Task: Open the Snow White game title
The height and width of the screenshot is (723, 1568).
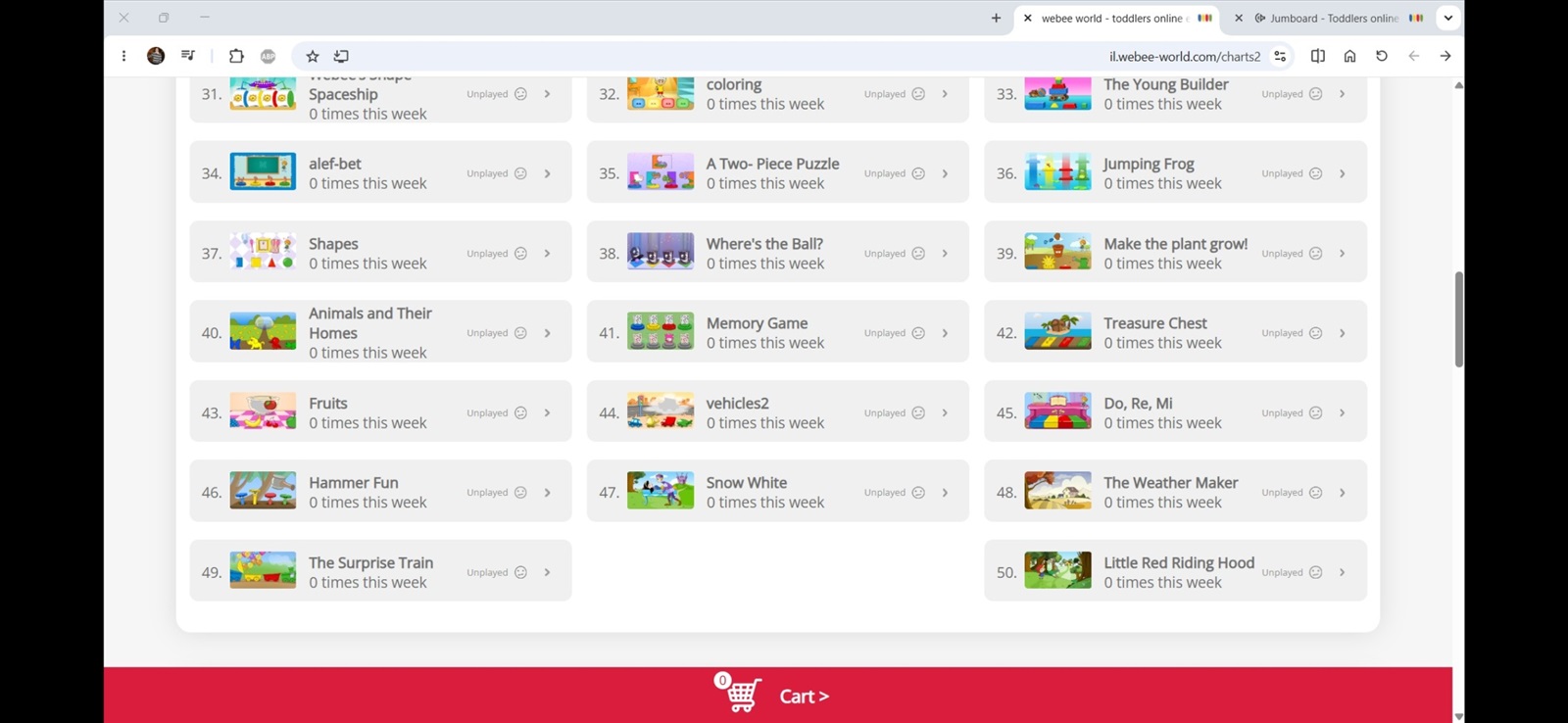Action: coord(747,483)
